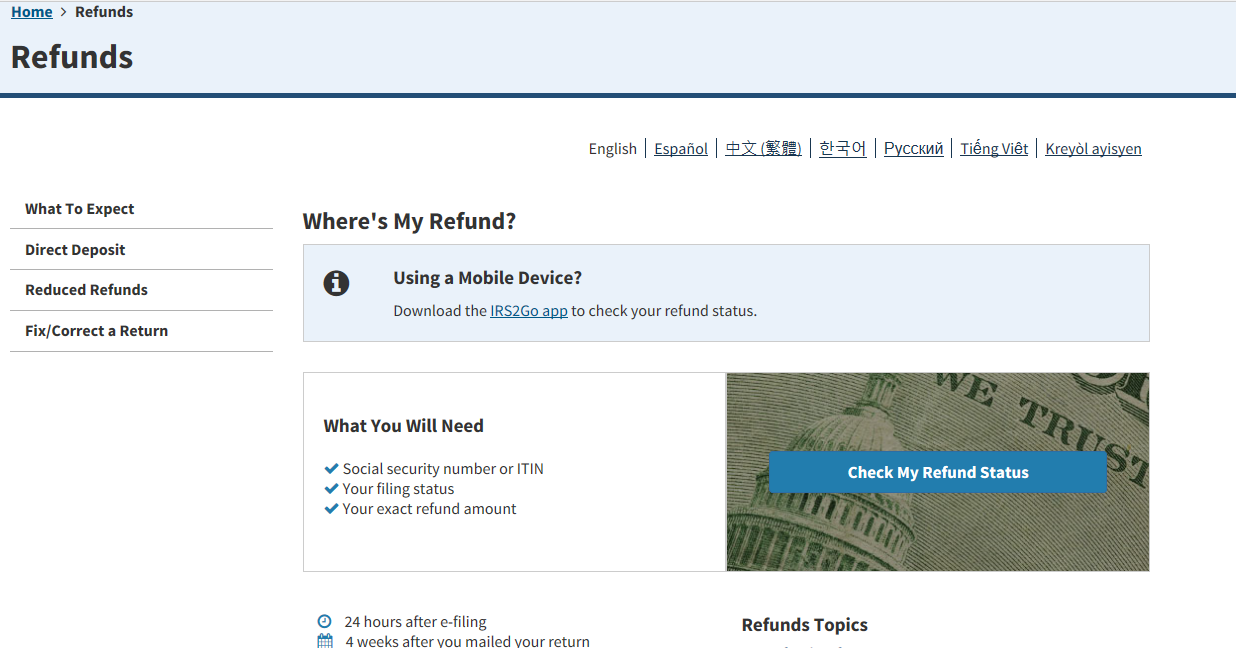Select the Korean language option
The width and height of the screenshot is (1236, 648).
click(842, 148)
